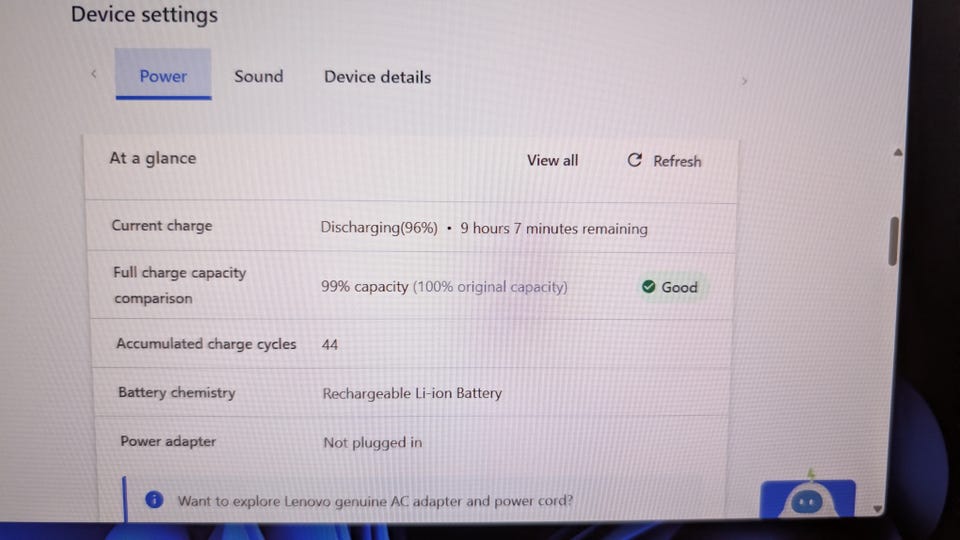960x540 pixels.
Task: Click the View all link
Action: pyautogui.click(x=552, y=160)
